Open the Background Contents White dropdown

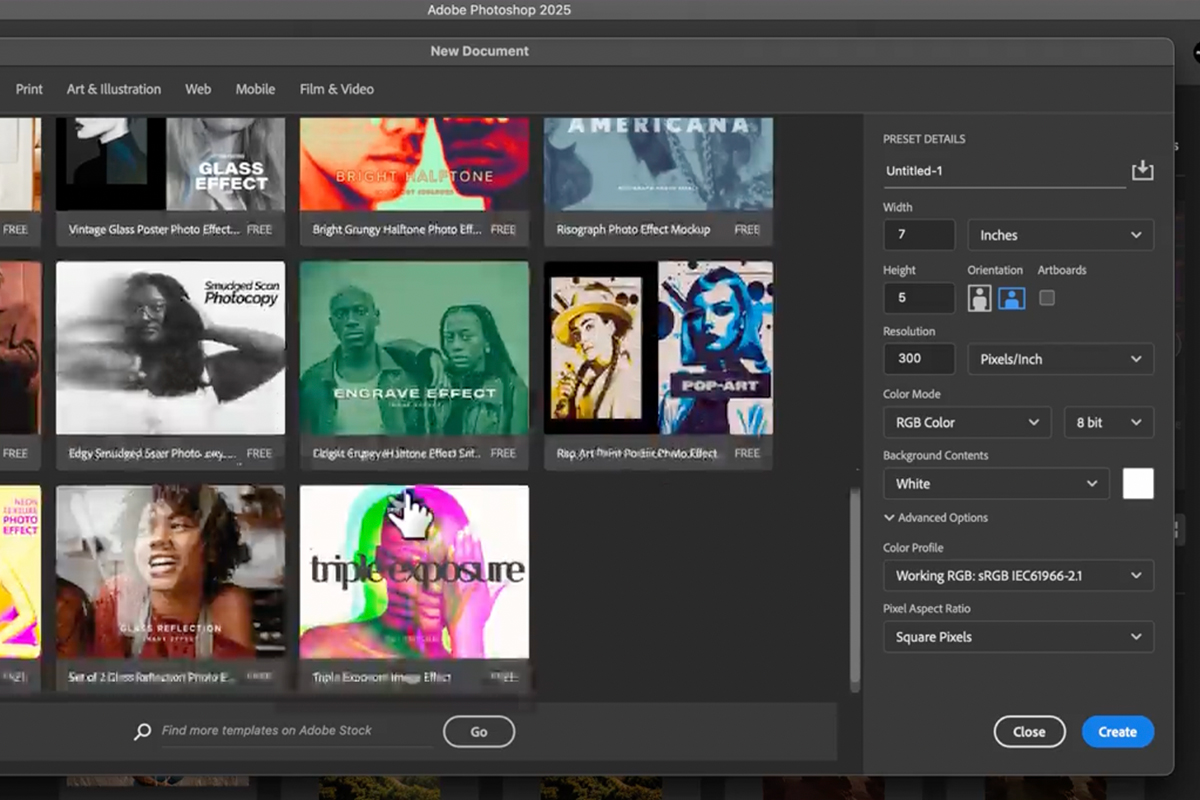[x=996, y=484]
